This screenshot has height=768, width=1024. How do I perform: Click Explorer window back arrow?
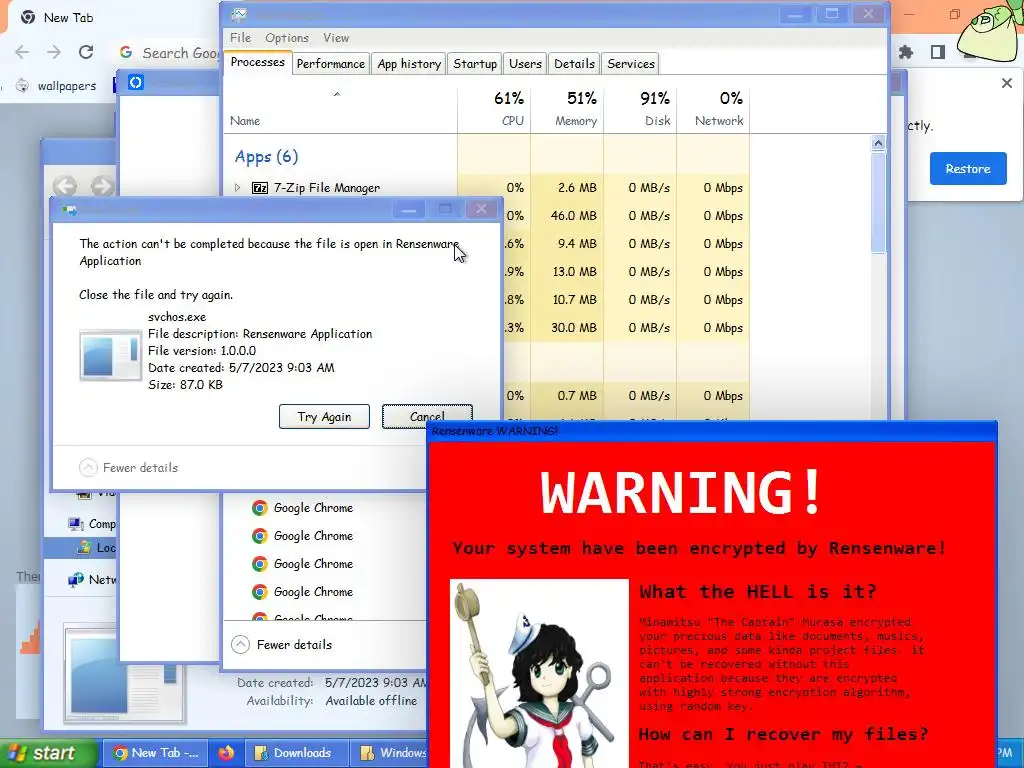(x=65, y=186)
